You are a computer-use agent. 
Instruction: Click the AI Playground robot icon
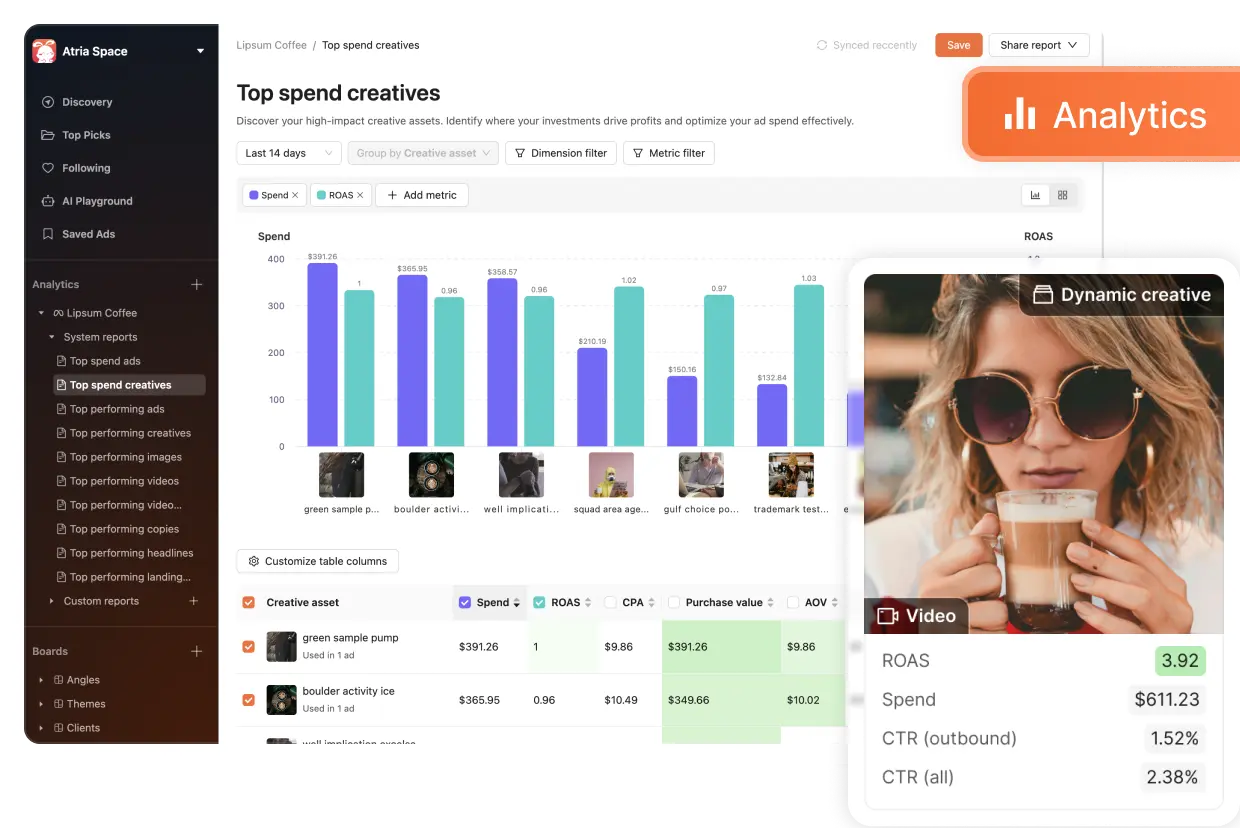click(x=47, y=201)
